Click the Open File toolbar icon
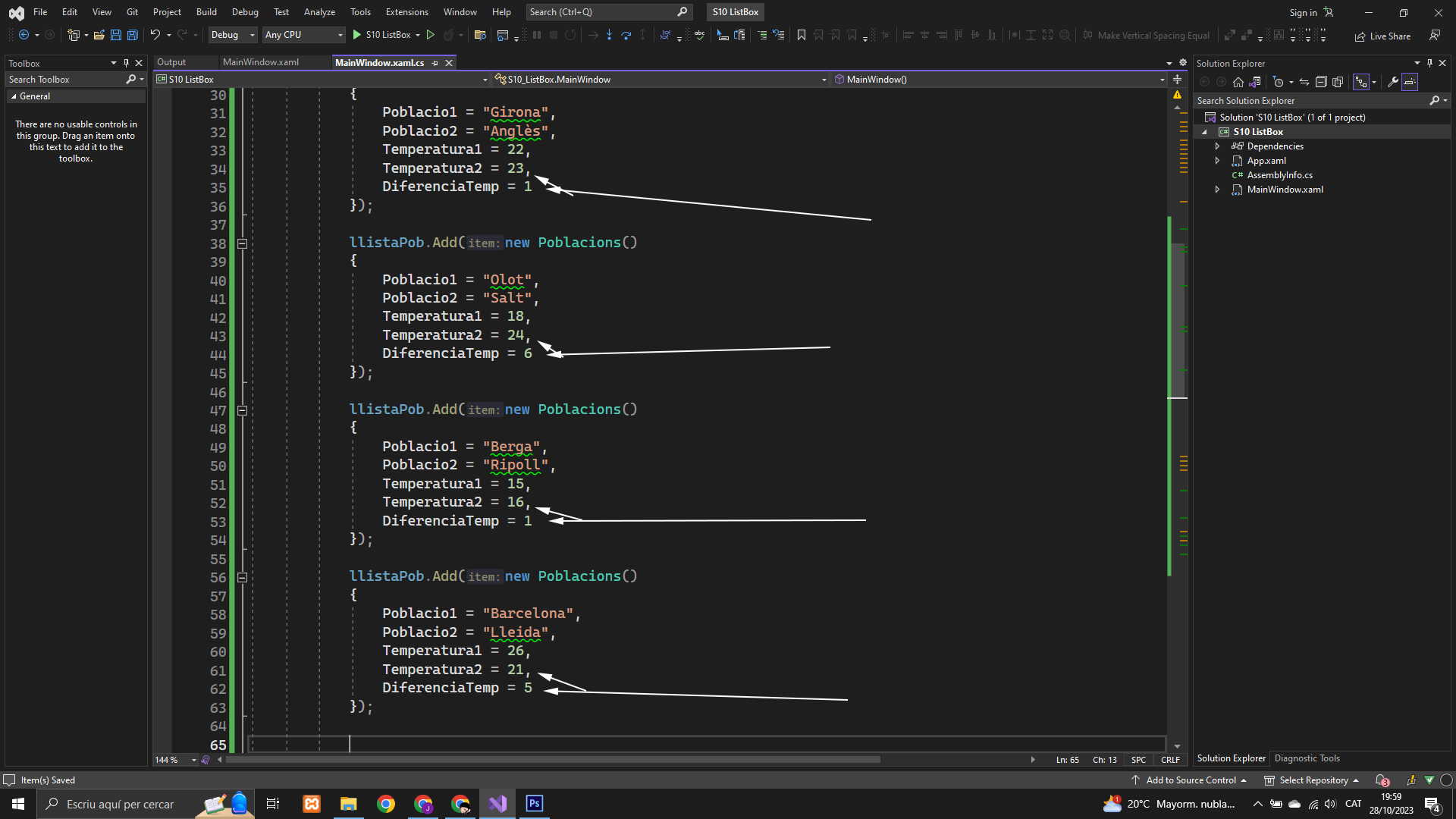 coord(99,35)
